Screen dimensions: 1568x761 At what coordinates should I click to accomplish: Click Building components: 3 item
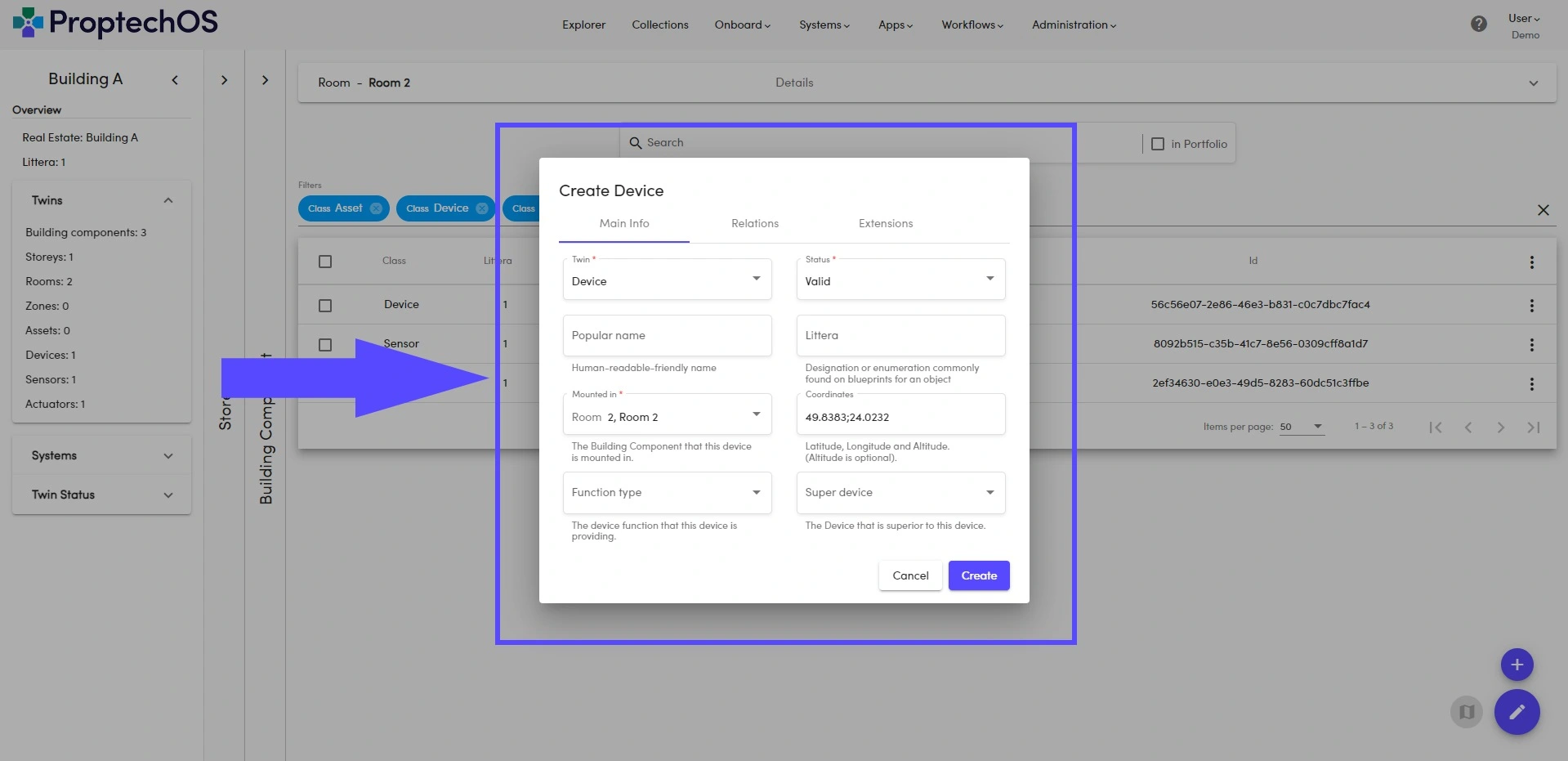pyautogui.click(x=86, y=232)
